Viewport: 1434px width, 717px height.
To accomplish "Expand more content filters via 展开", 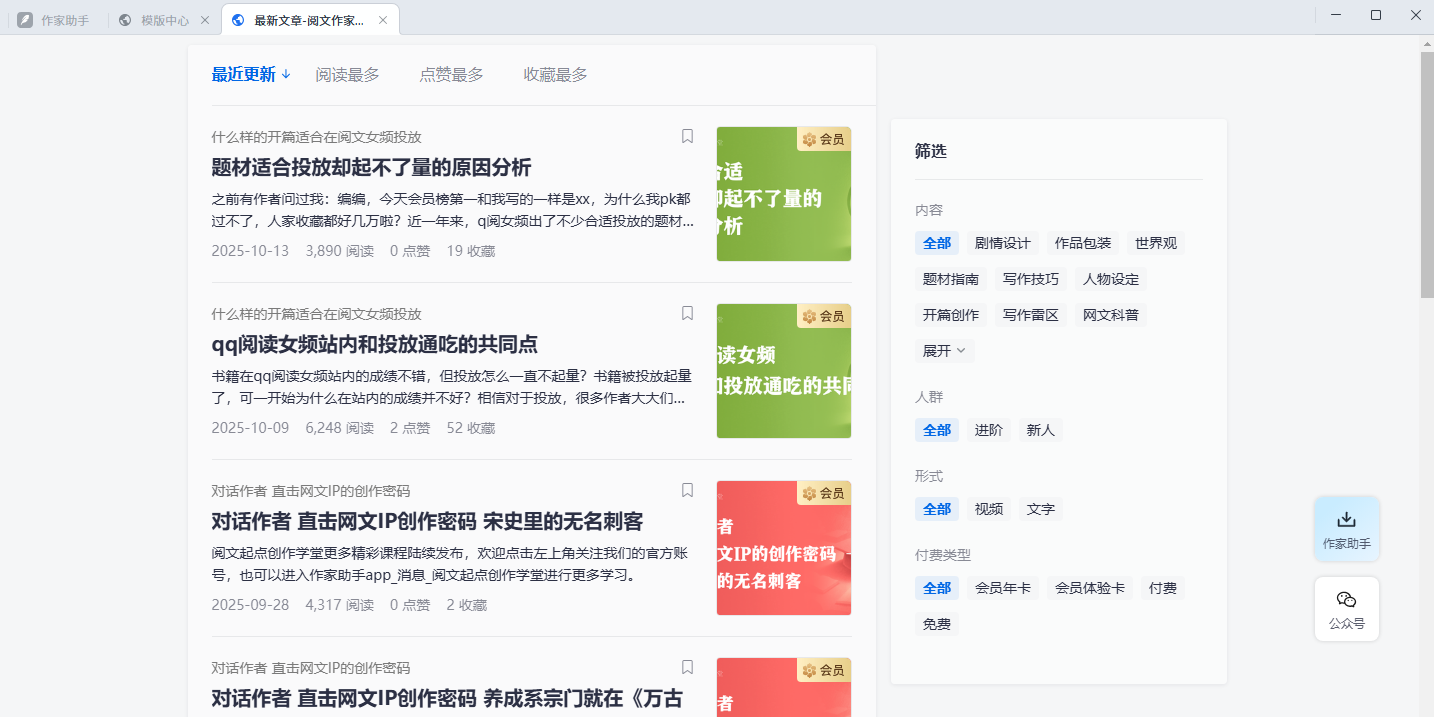I will pos(943,350).
